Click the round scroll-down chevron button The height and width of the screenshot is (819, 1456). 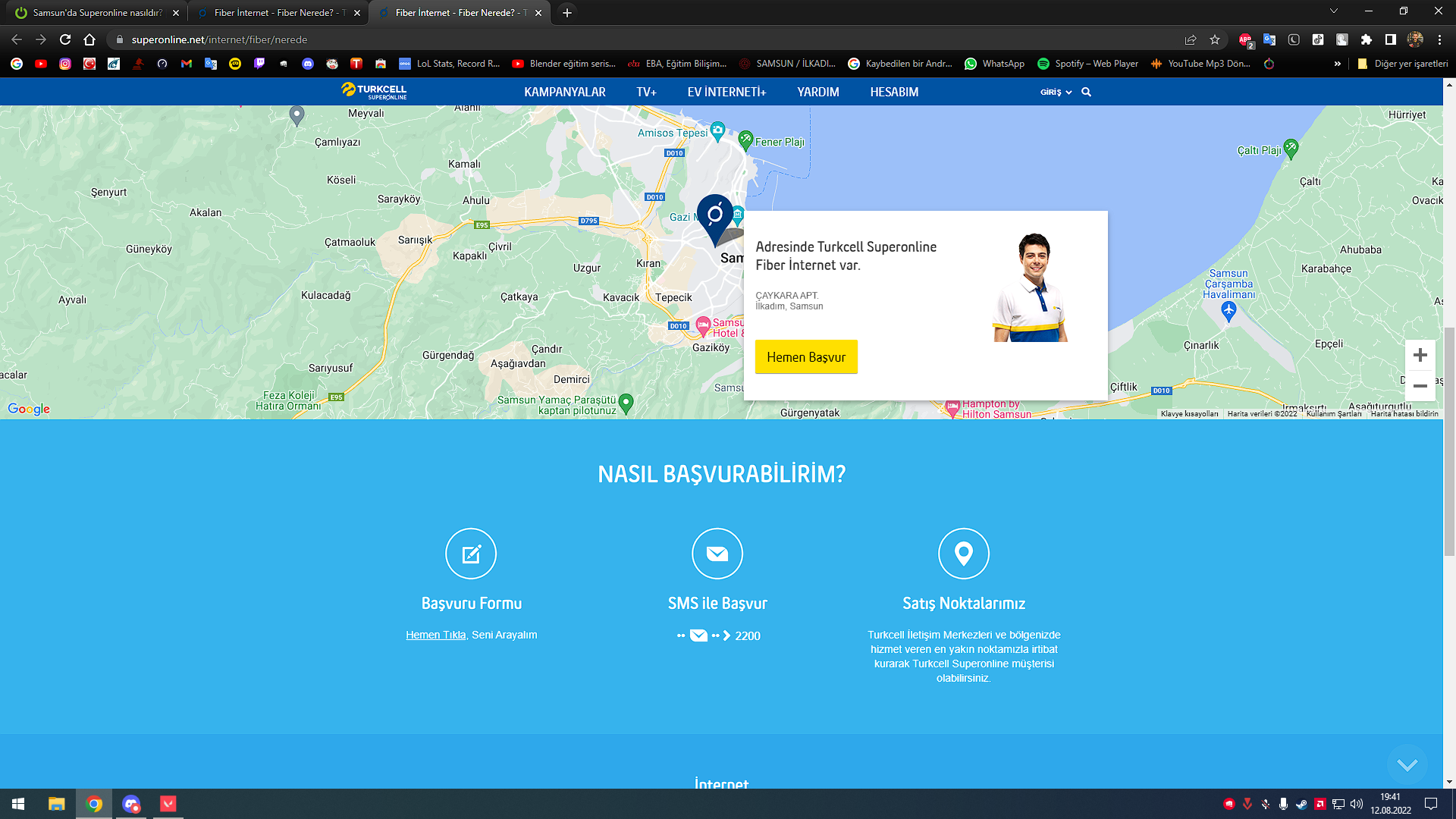coord(1407,765)
